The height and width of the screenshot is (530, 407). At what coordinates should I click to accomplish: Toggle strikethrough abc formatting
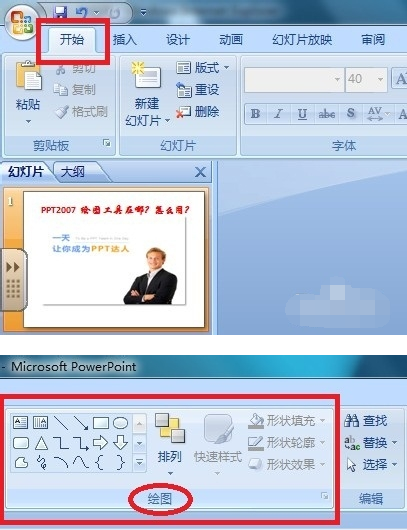327,114
